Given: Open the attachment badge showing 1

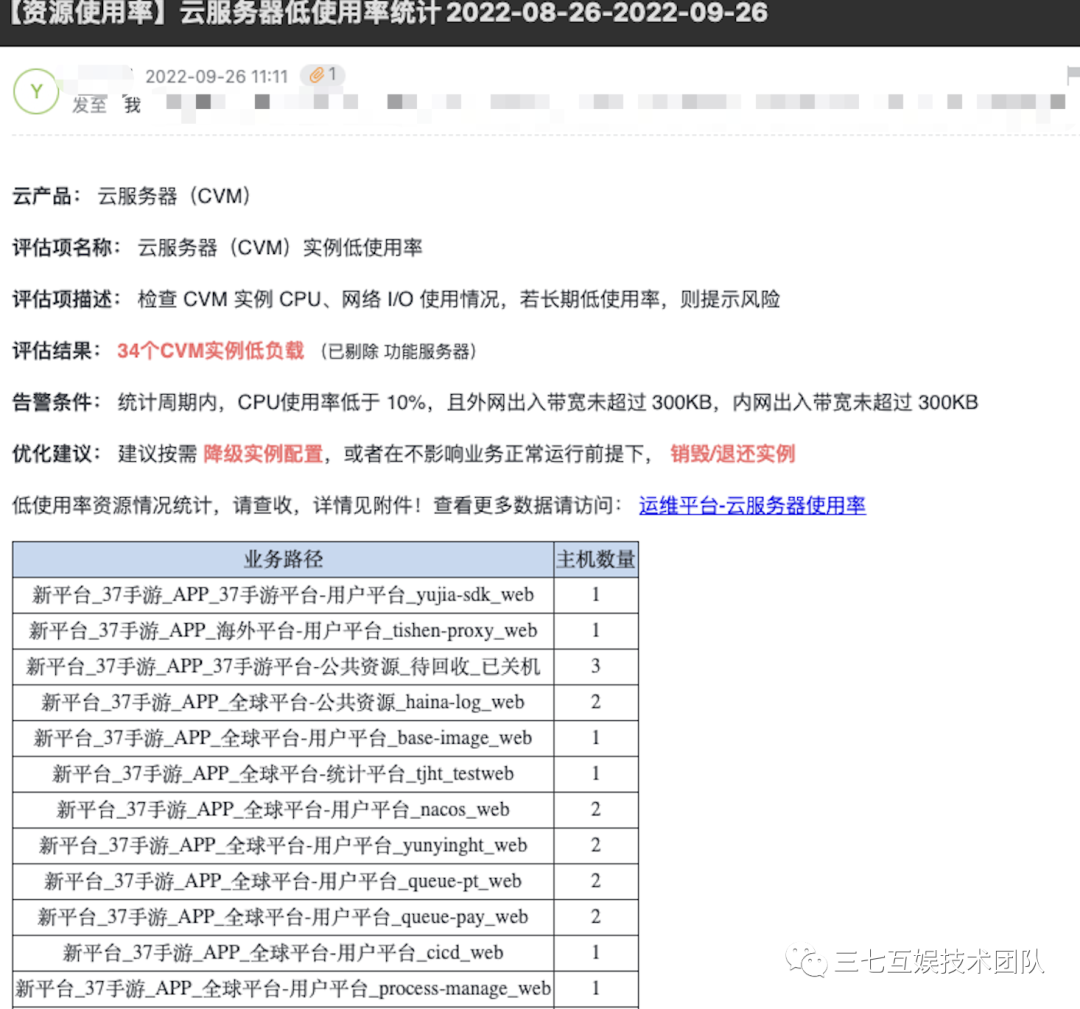Looking at the screenshot, I should click(x=323, y=75).
